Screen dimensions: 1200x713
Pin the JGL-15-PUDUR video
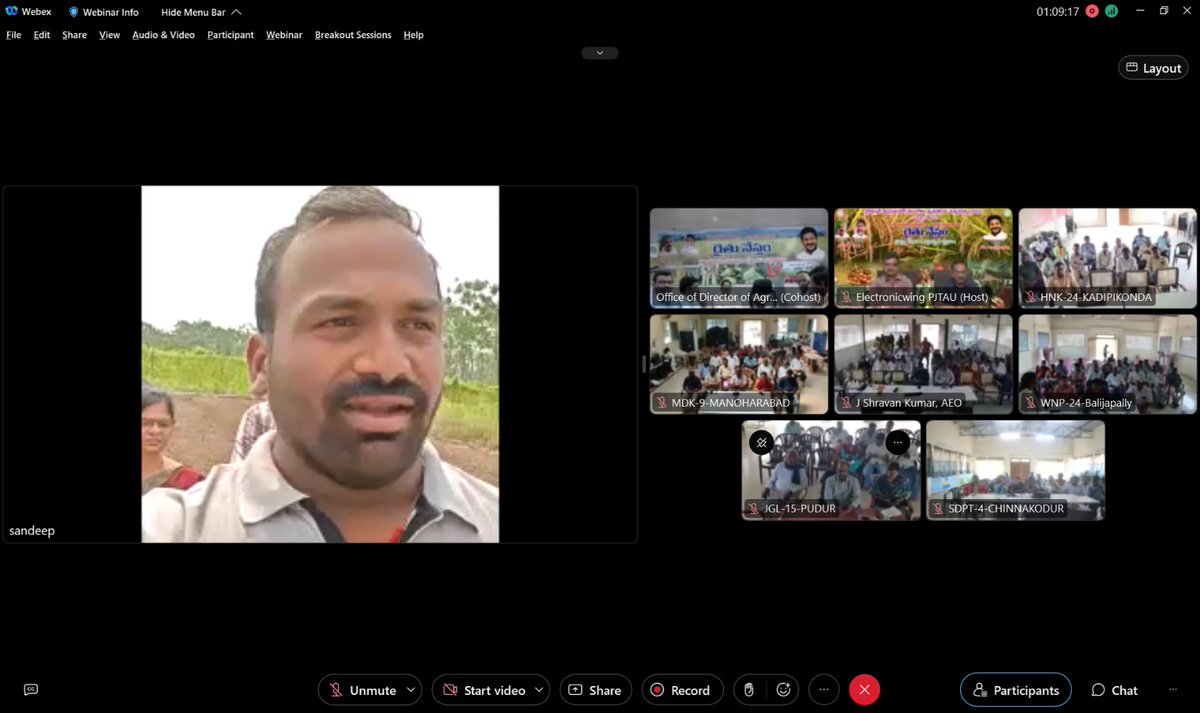[x=761, y=442]
